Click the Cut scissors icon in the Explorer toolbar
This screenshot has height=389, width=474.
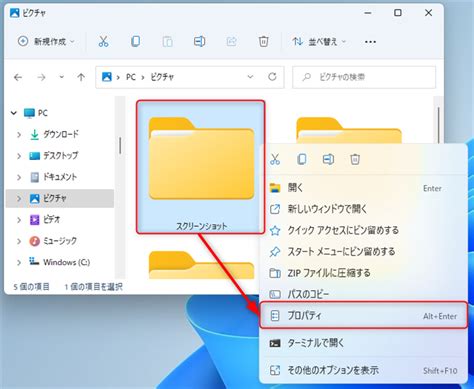point(103,42)
